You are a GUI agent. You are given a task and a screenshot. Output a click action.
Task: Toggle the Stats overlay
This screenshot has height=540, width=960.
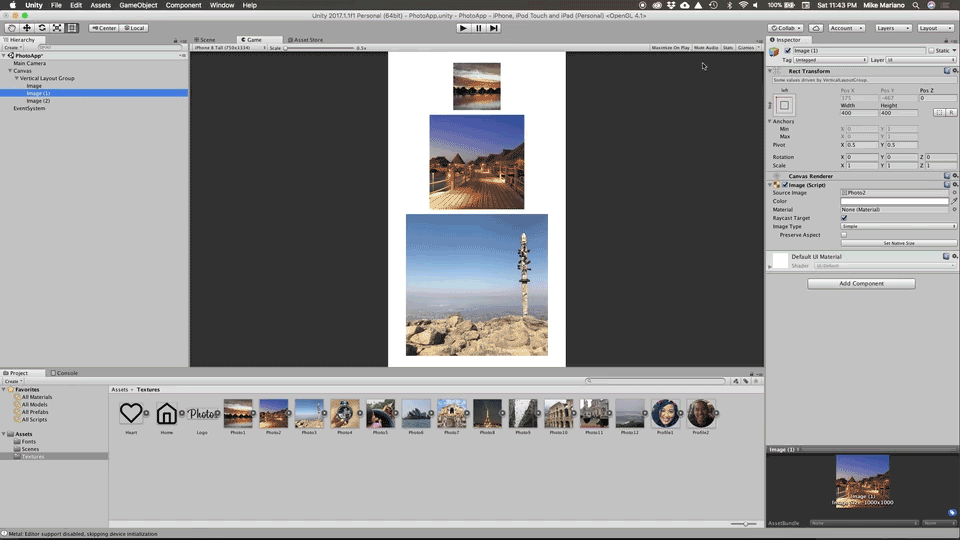(x=728, y=48)
